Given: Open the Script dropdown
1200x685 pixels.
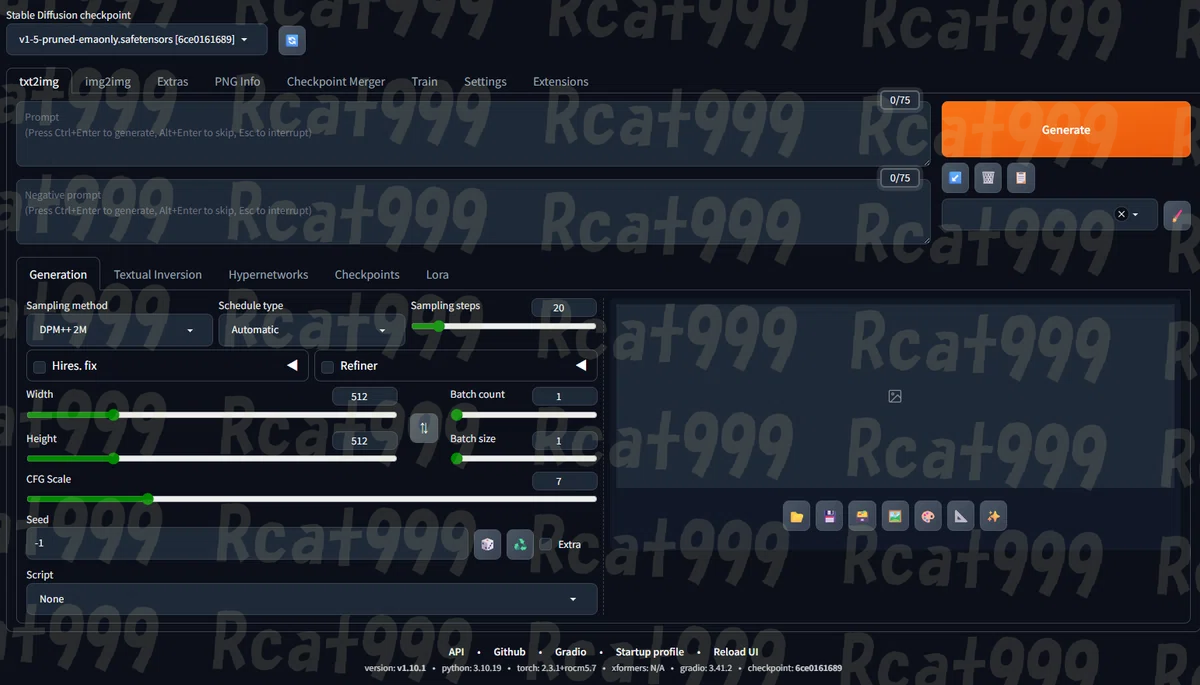Looking at the screenshot, I should (311, 599).
